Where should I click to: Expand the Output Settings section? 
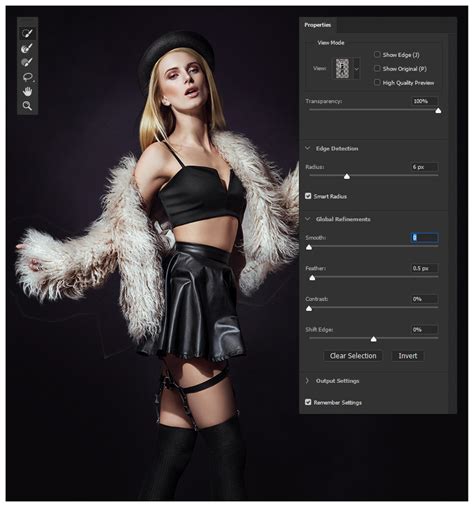coord(308,381)
